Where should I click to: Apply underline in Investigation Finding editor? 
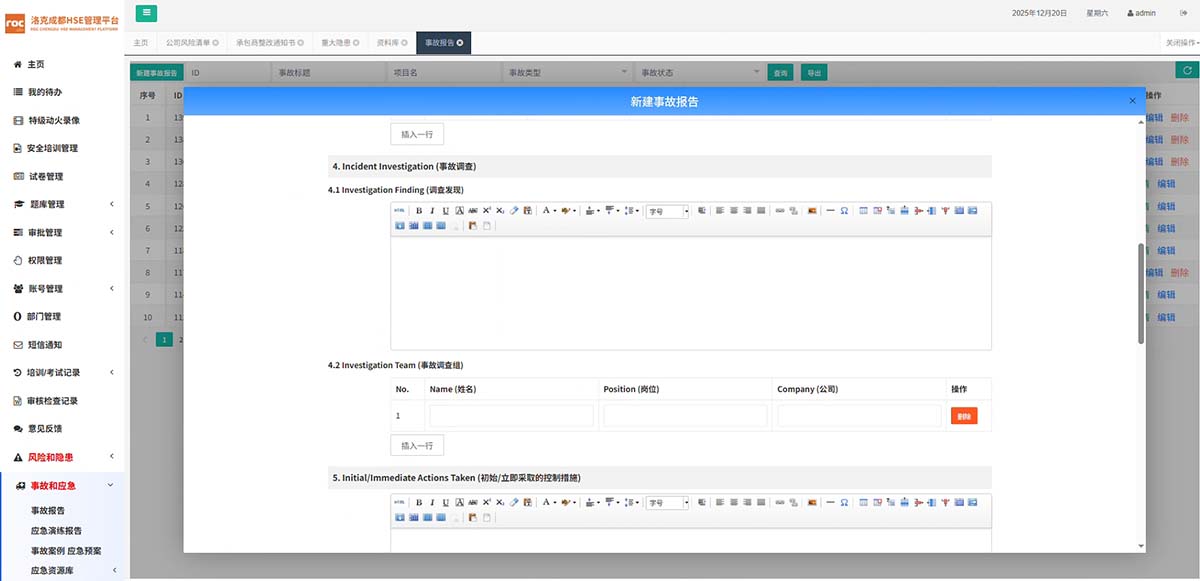coord(445,211)
